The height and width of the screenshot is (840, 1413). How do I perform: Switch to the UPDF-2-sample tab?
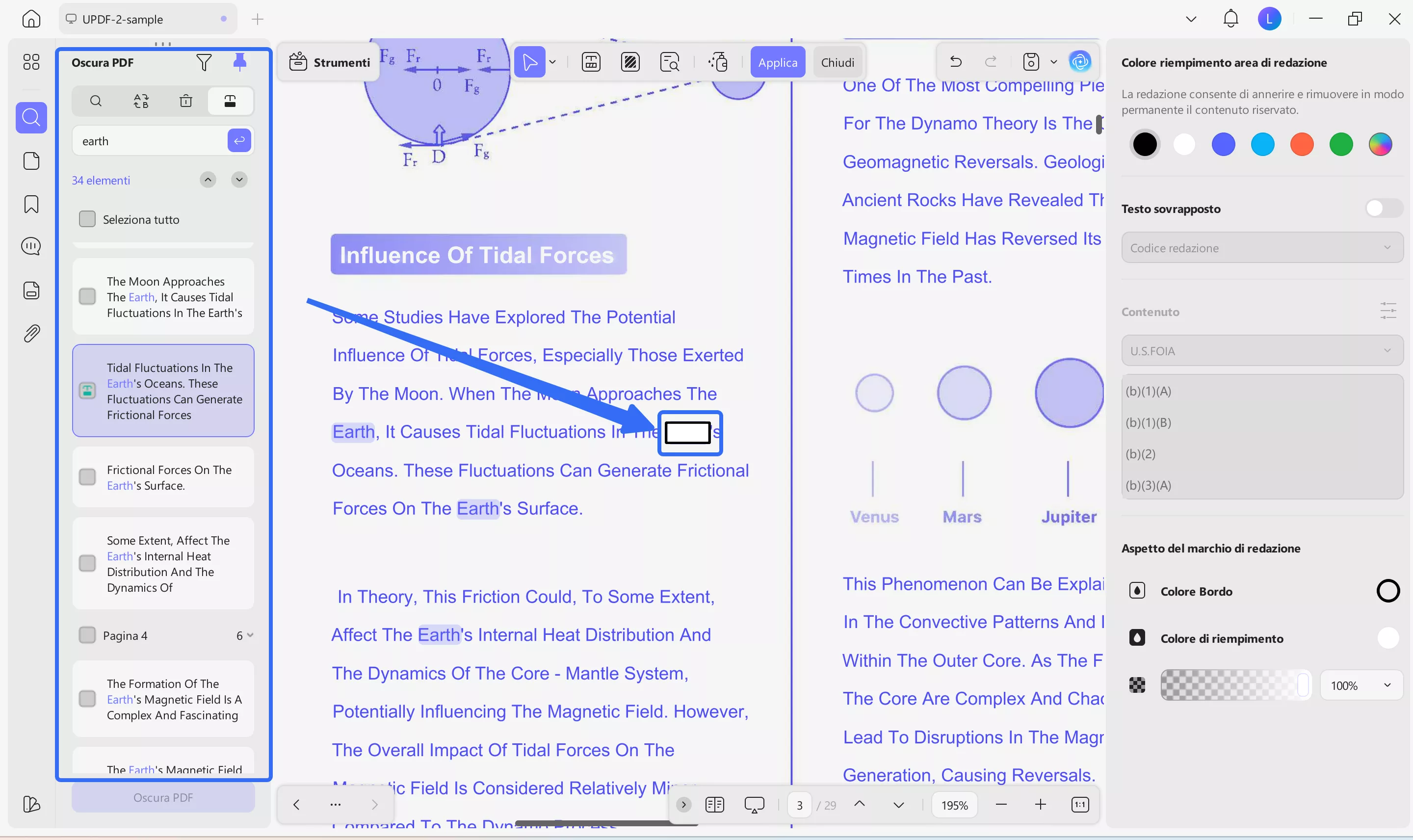tap(123, 19)
